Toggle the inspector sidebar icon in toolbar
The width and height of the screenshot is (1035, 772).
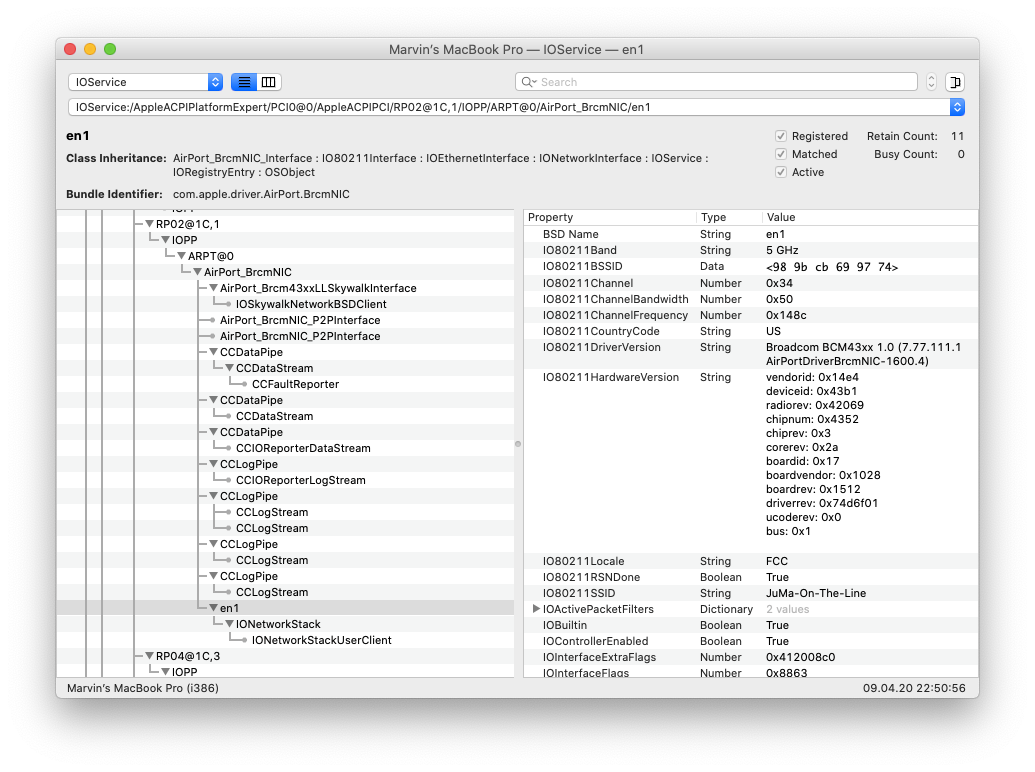coord(955,82)
